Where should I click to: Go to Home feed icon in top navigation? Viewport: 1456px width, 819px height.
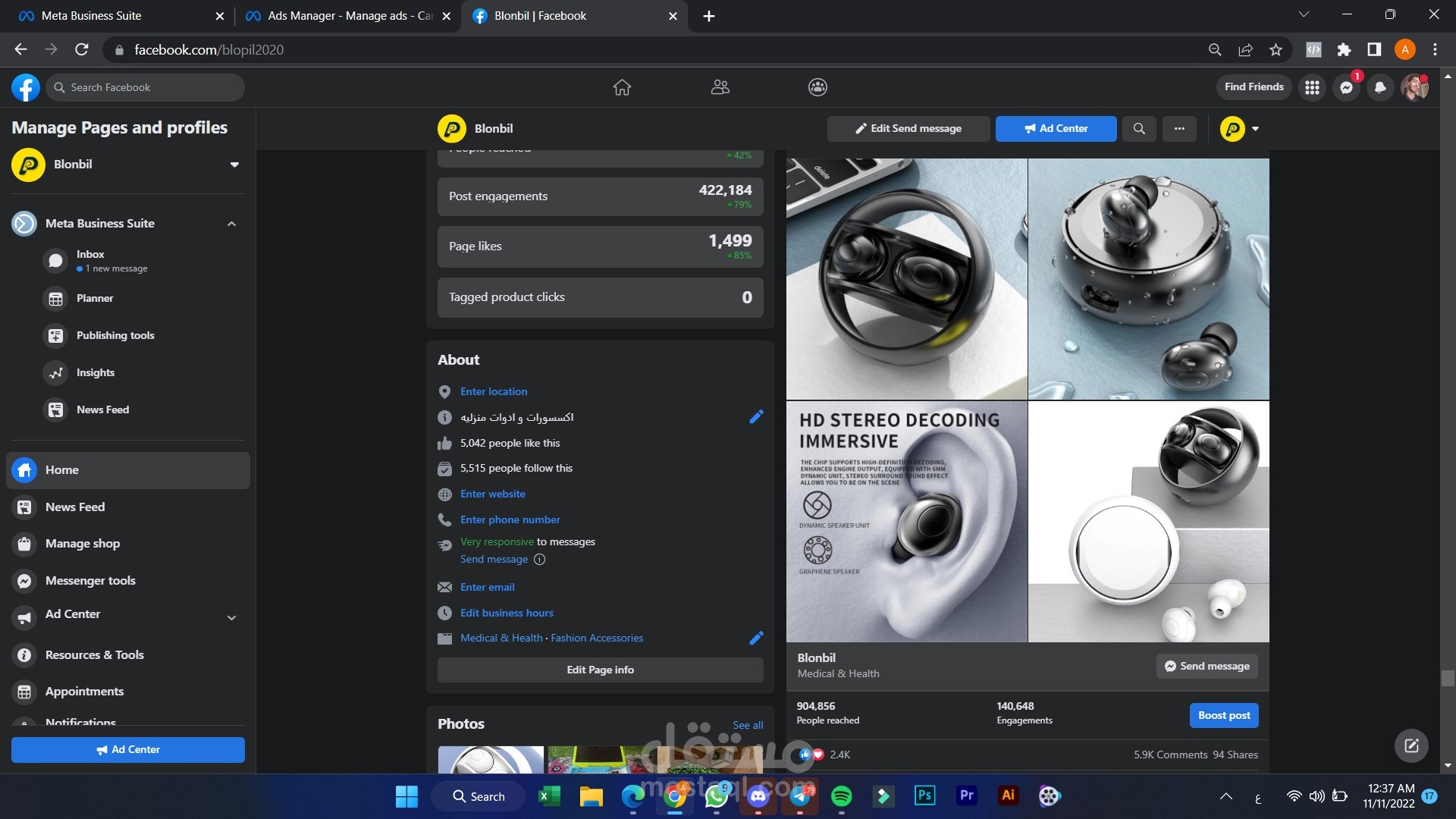[x=622, y=87]
